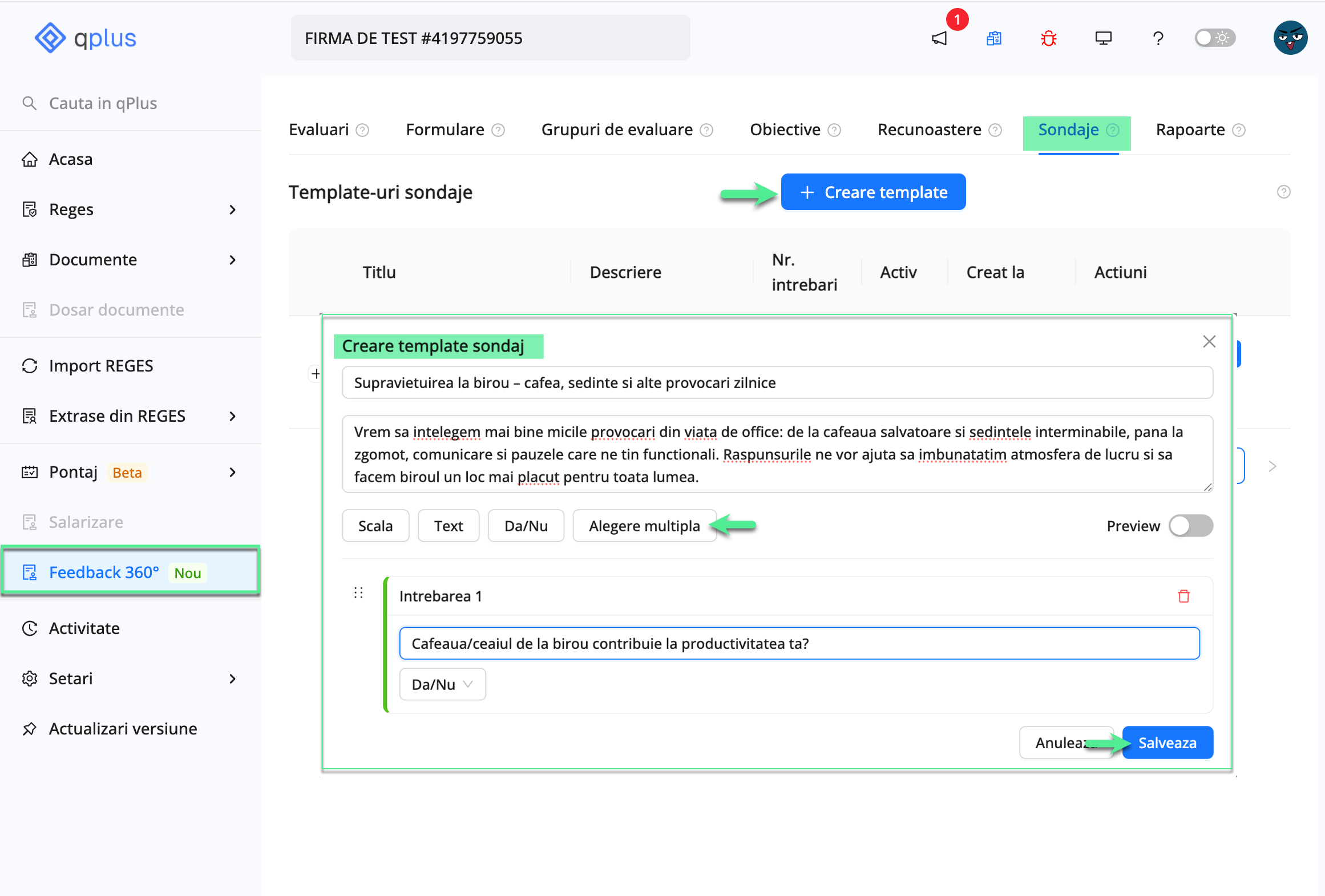The image size is (1325, 896).
Task: Click the company name field FIRMA DE TEST
Action: tap(490, 38)
